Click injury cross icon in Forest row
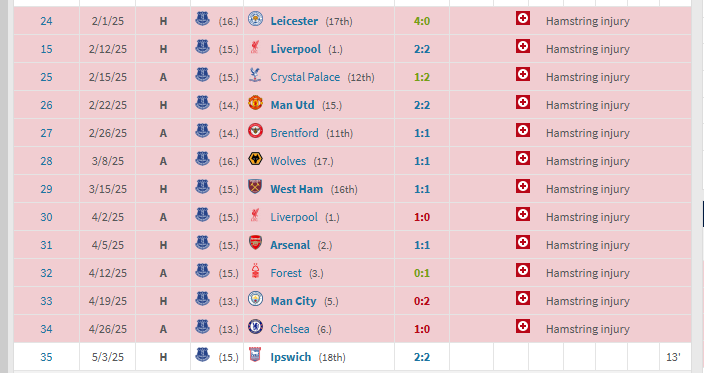Image resolution: width=704 pixels, height=373 pixels. tap(523, 270)
